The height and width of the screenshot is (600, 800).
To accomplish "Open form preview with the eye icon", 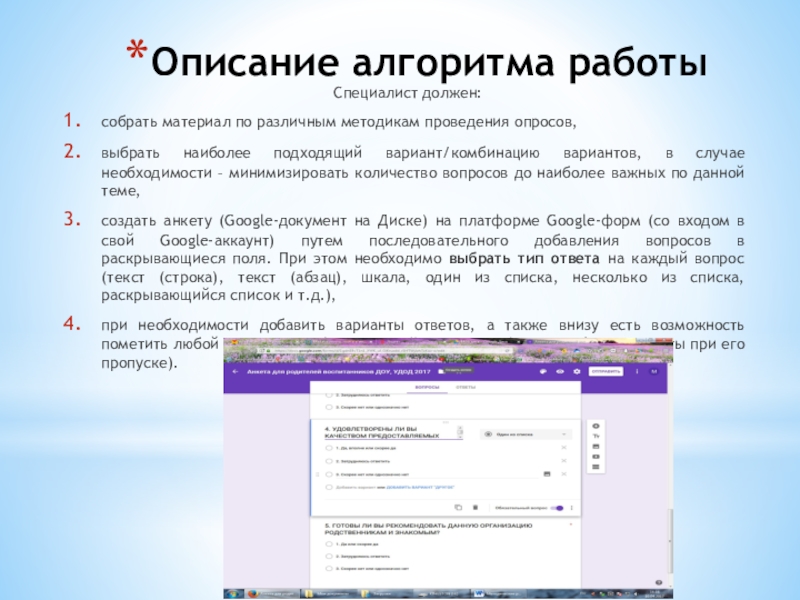I will point(560,371).
